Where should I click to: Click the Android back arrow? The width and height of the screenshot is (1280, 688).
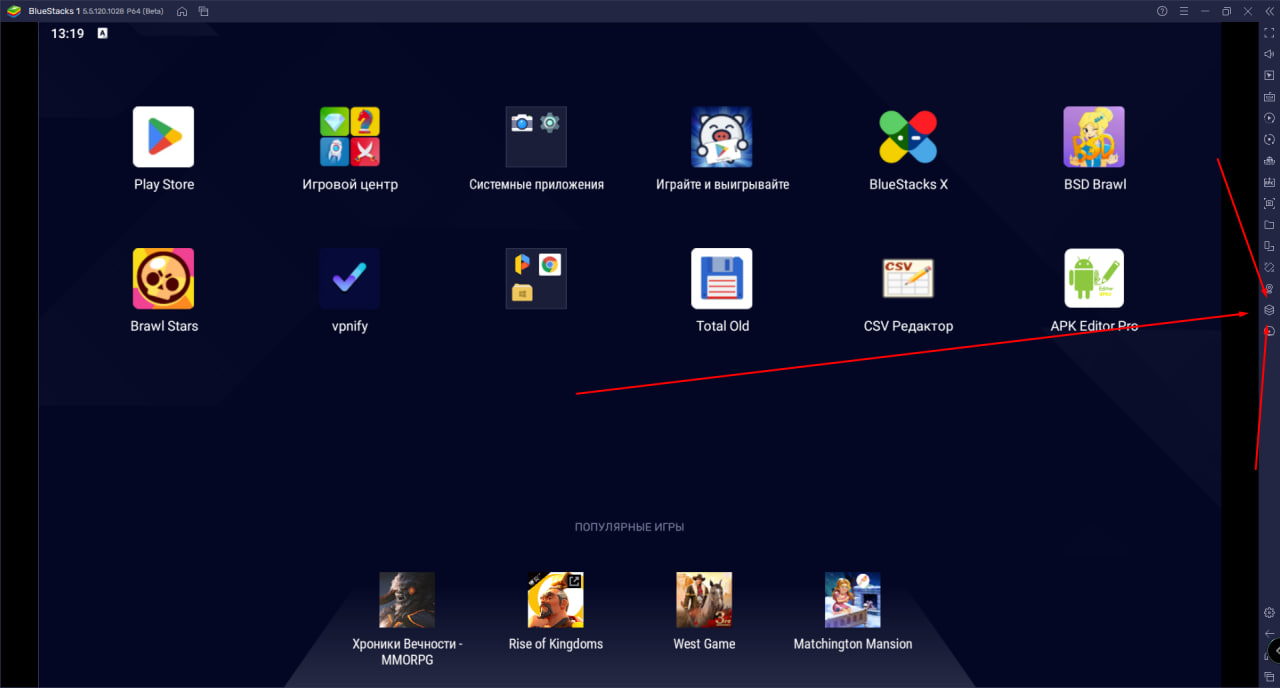pyautogui.click(x=1269, y=634)
